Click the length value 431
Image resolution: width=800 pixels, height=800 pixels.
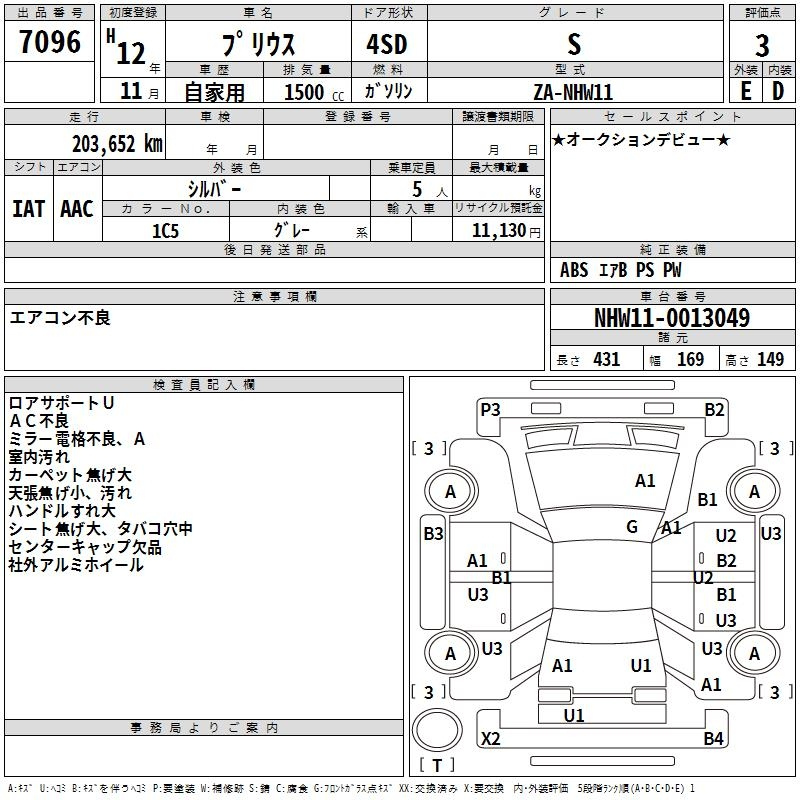pyautogui.click(x=607, y=360)
